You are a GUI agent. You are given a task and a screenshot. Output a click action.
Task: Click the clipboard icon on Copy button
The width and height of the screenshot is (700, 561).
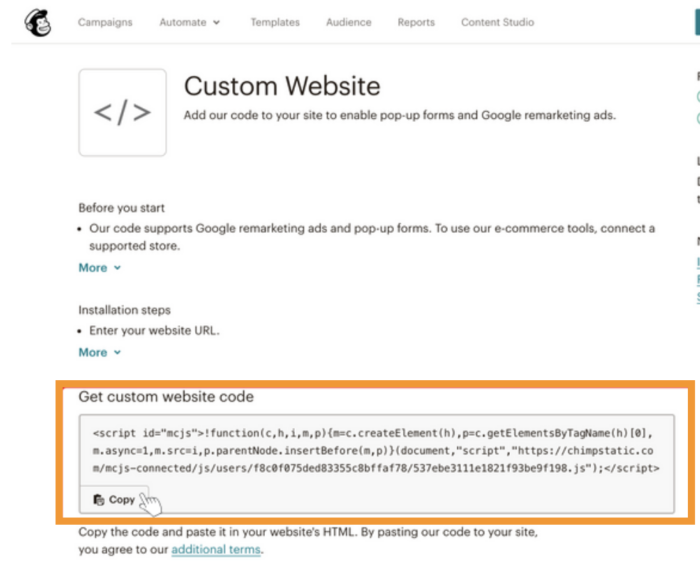(99, 500)
